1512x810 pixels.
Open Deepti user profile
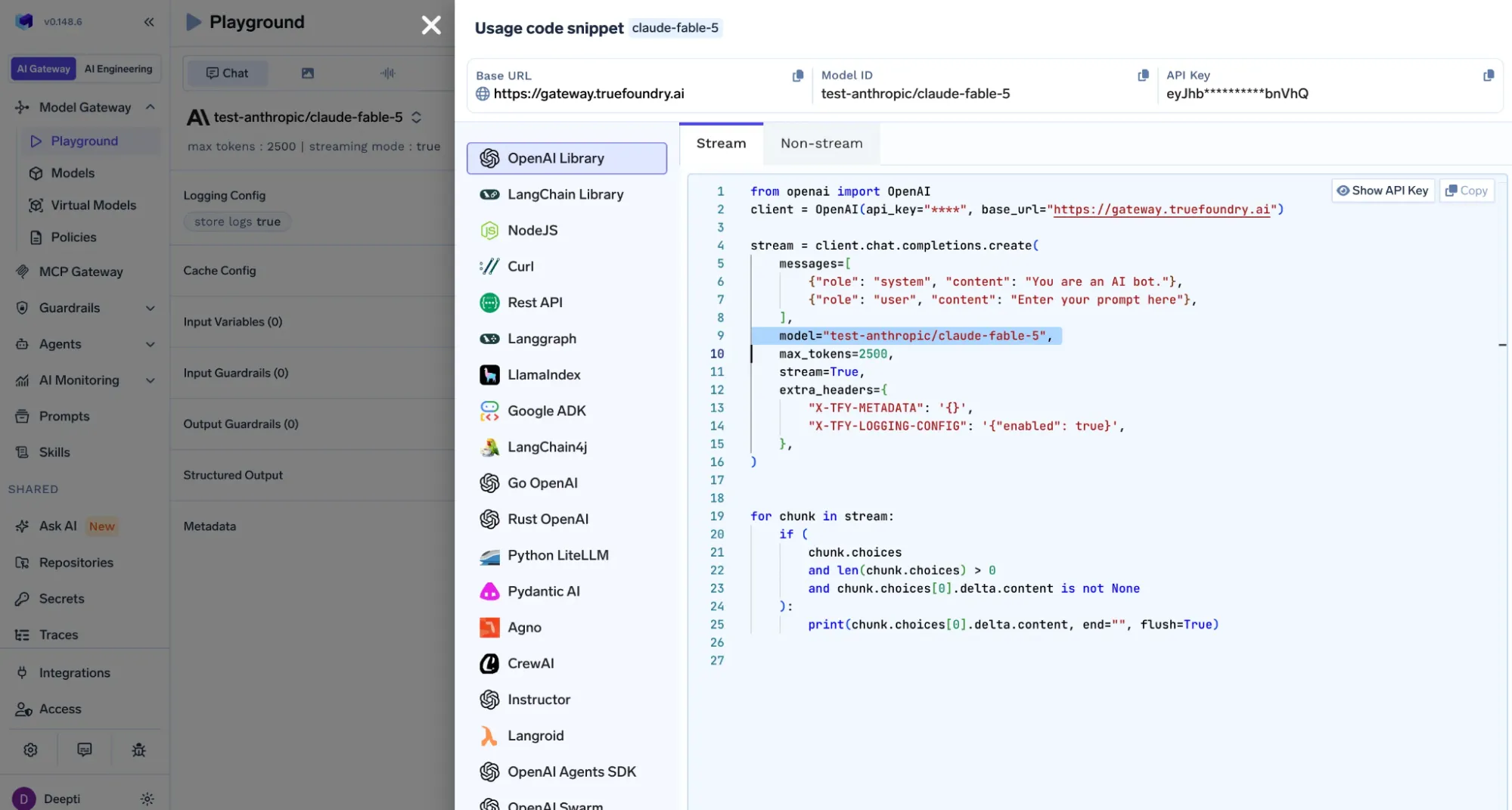[47, 799]
